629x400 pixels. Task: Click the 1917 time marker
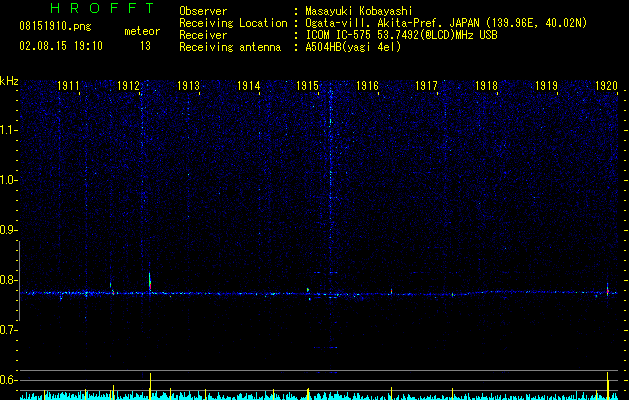pos(426,86)
